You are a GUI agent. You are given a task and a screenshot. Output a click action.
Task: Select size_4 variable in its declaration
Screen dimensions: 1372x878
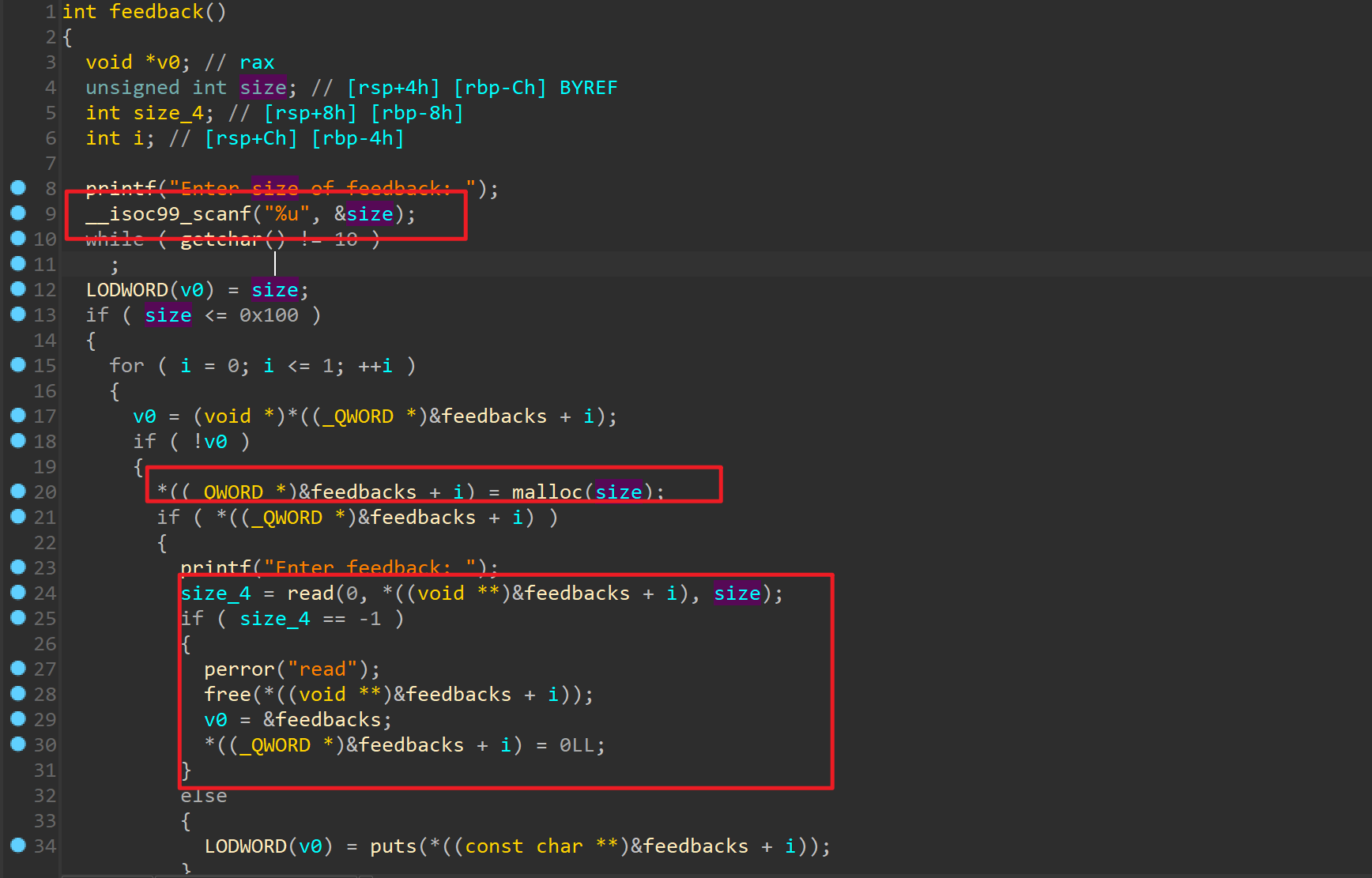[x=168, y=113]
